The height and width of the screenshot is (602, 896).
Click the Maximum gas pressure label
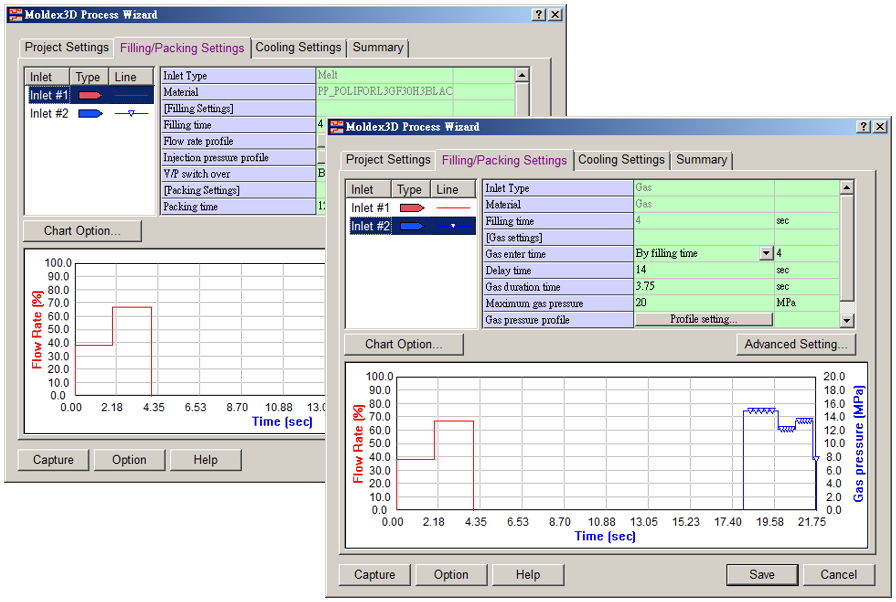pos(534,303)
